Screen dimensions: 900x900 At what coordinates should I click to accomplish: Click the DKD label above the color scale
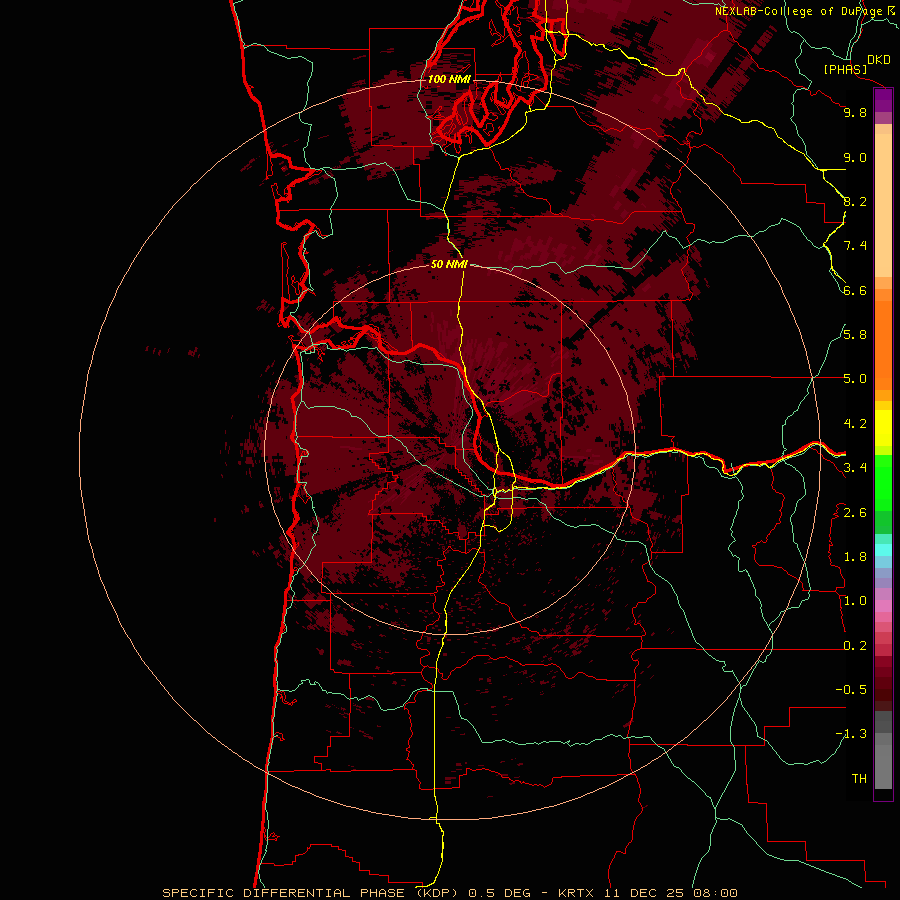point(878,60)
